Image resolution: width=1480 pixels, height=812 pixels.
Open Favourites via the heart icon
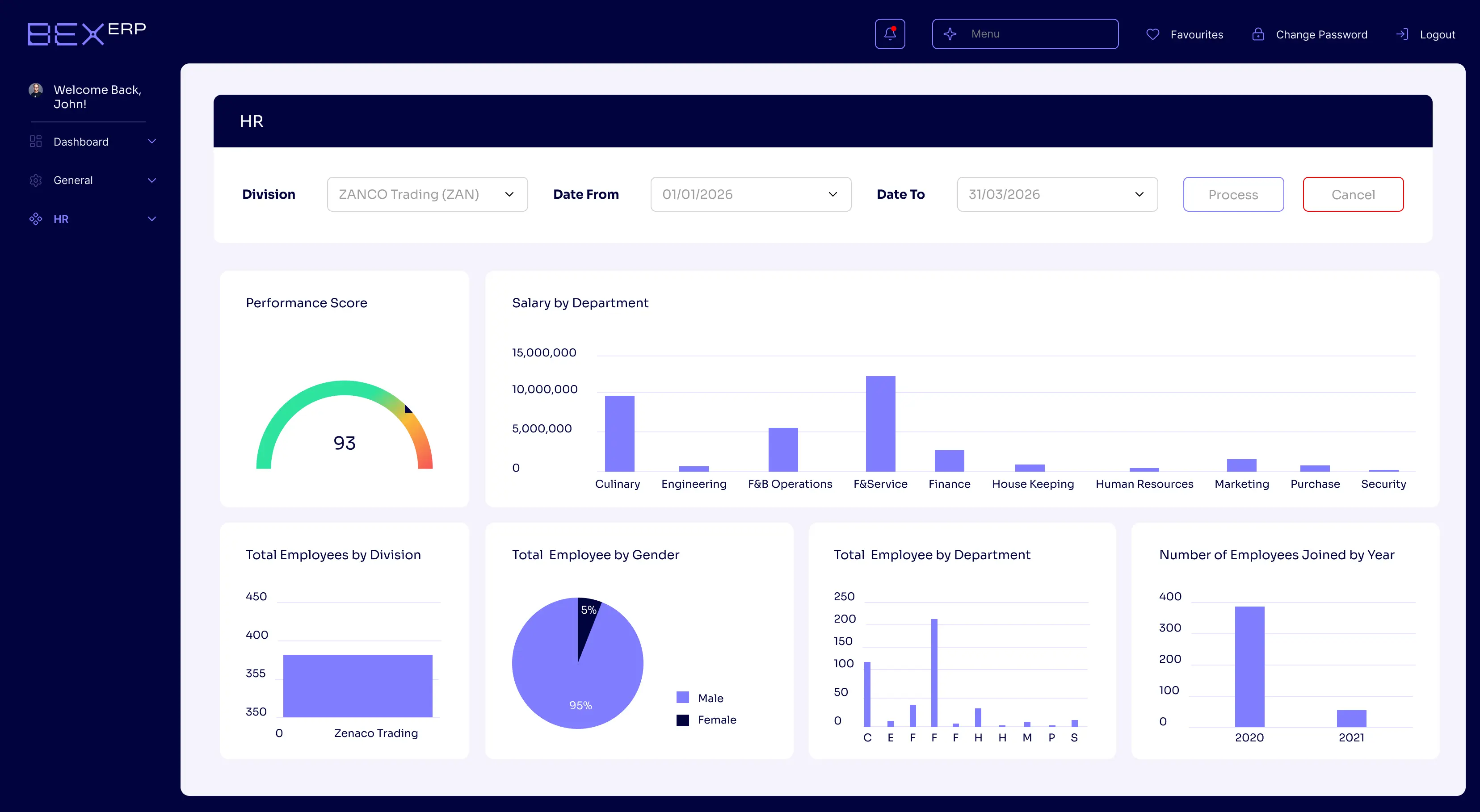click(x=1152, y=34)
